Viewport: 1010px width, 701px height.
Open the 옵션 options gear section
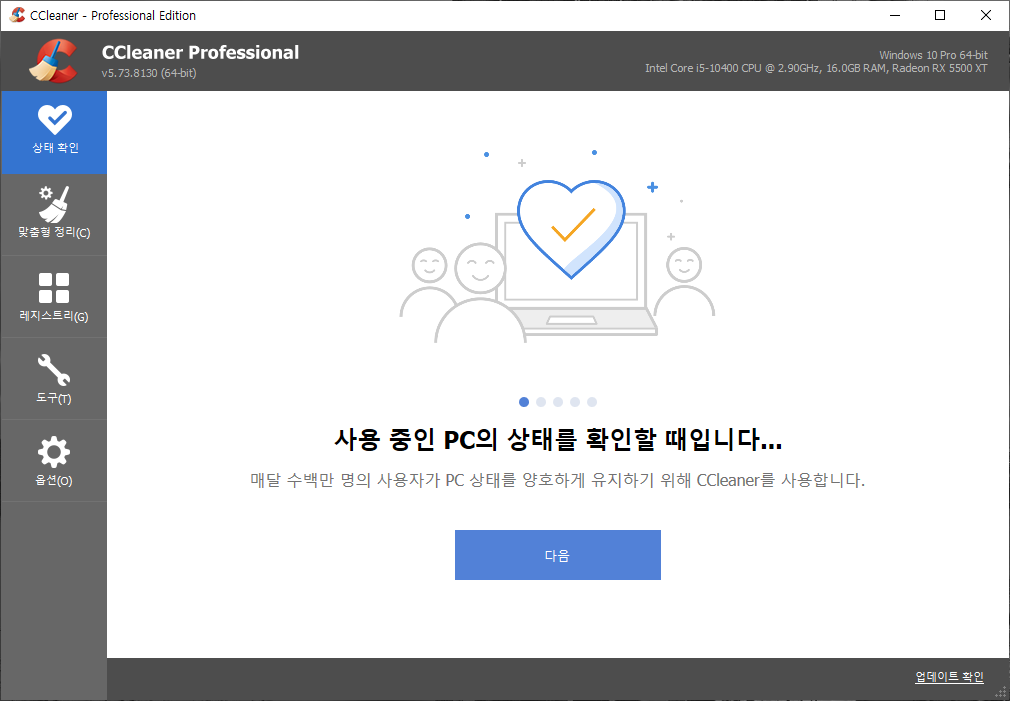(54, 461)
